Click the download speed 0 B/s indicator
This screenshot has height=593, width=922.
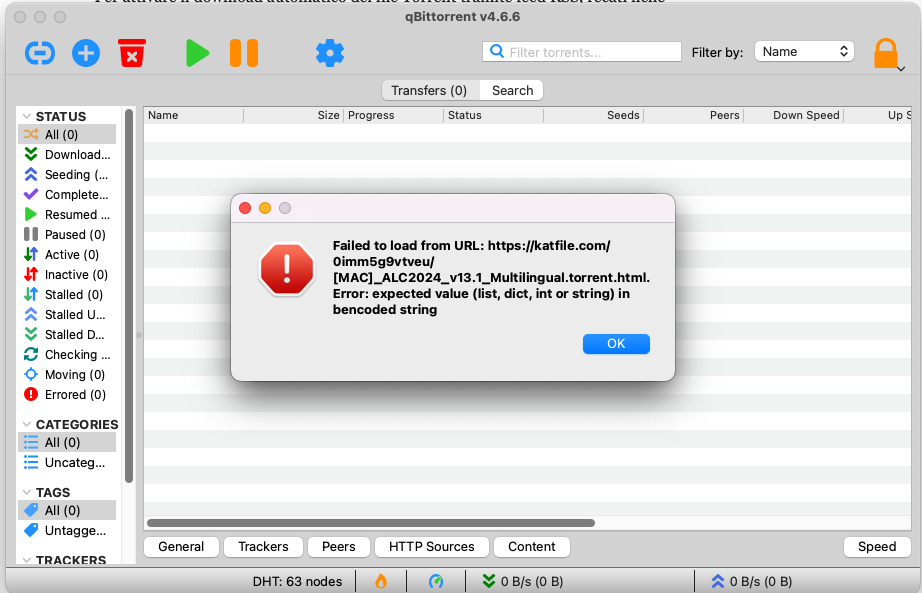tap(523, 581)
